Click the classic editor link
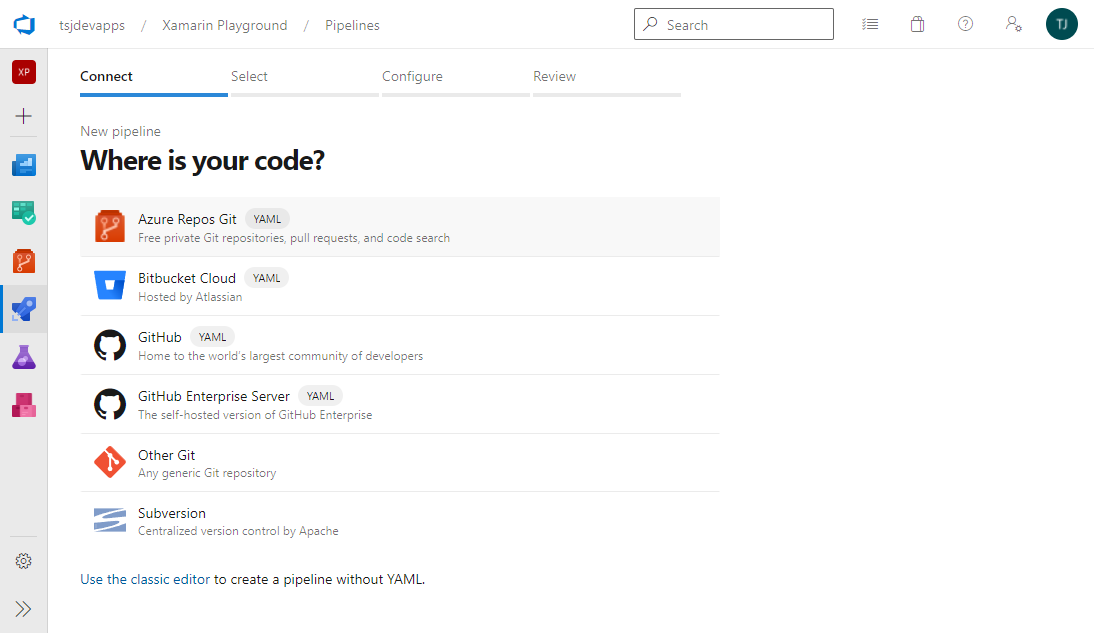1094x633 pixels. tap(170, 579)
